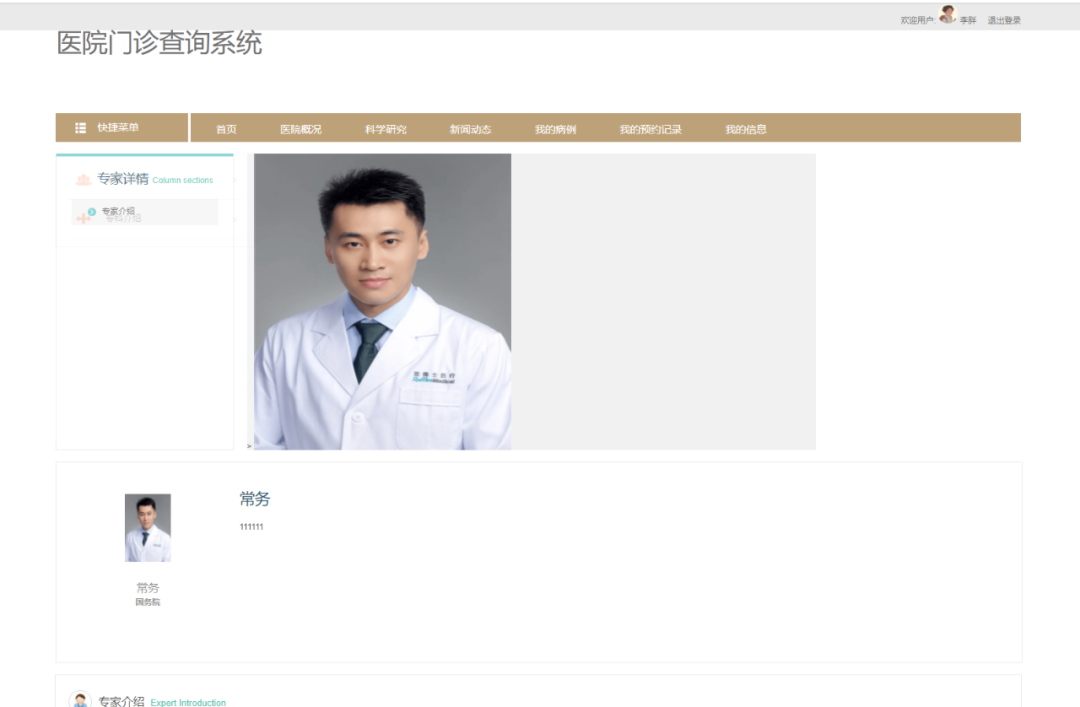Click the 111111 description text
Viewport: 1080px width, 707px height.
tap(251, 526)
